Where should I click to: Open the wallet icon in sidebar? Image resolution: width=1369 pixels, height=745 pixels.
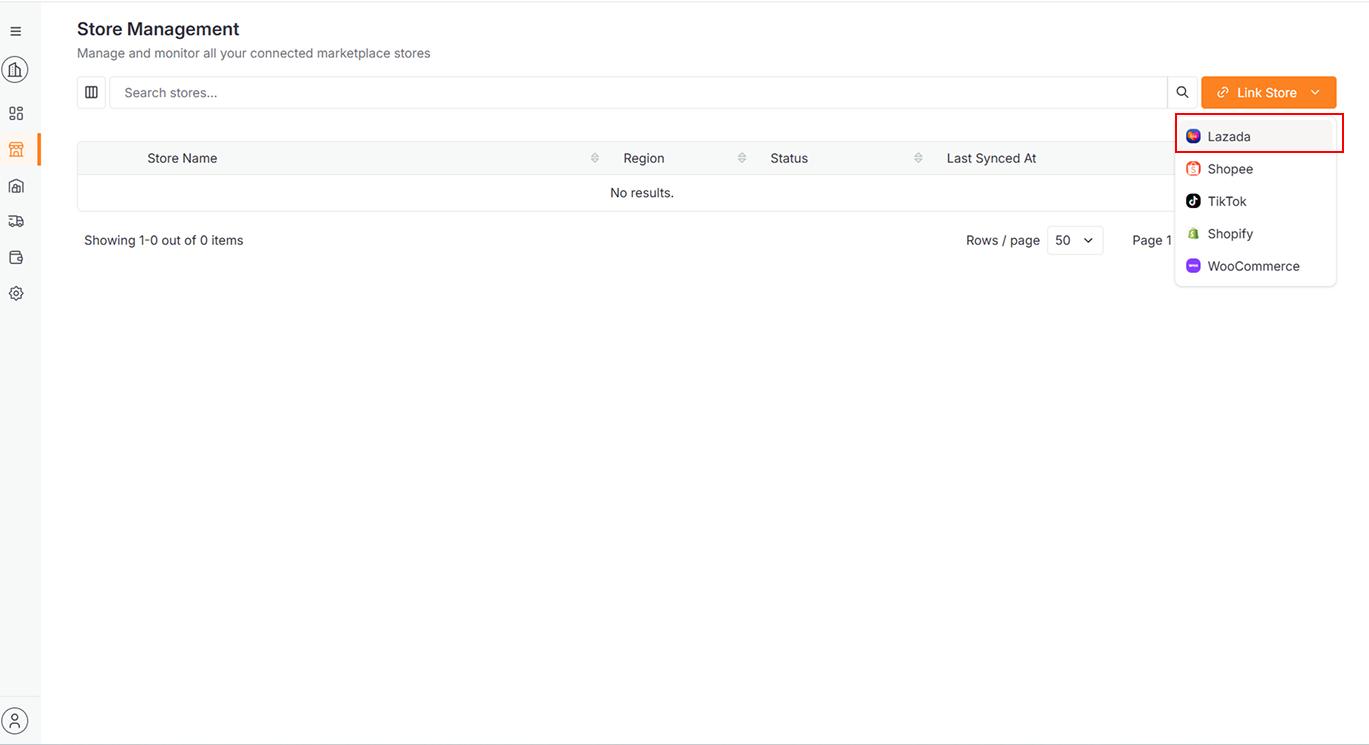click(16, 257)
